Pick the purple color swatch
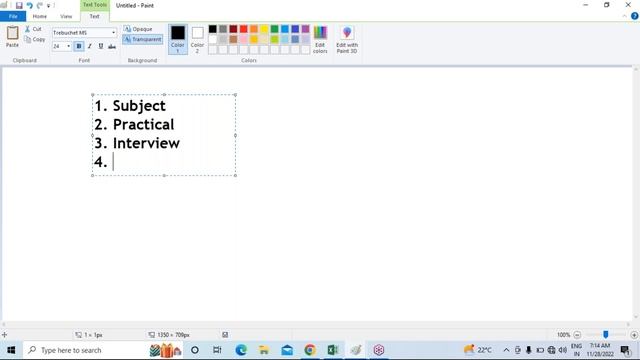This screenshot has height=360, width=640. coord(305,29)
